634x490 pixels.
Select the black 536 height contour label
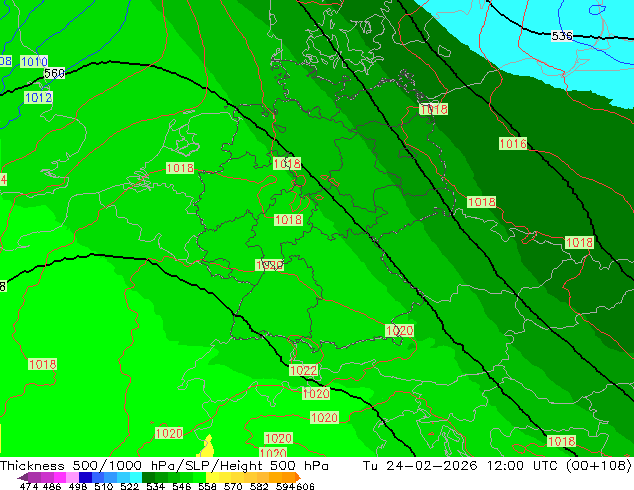point(562,36)
